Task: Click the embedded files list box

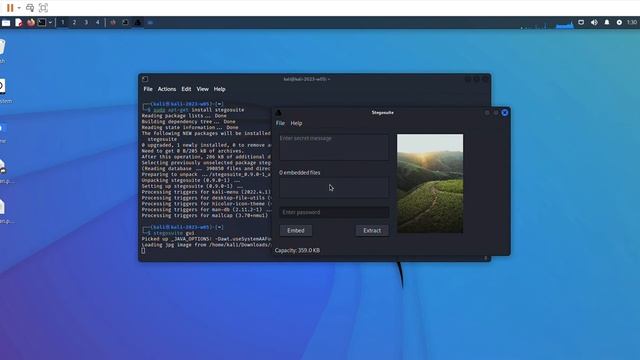Action: coord(333,187)
